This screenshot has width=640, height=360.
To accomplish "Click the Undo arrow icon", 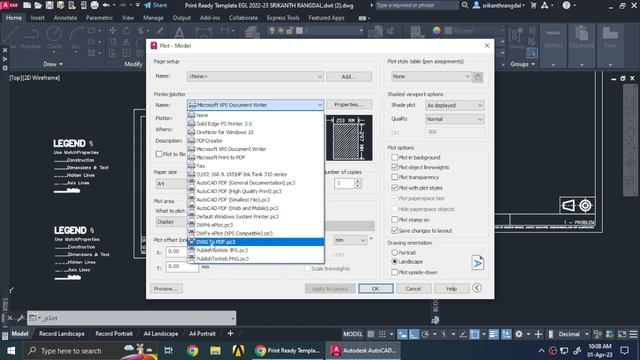I will [106, 5].
